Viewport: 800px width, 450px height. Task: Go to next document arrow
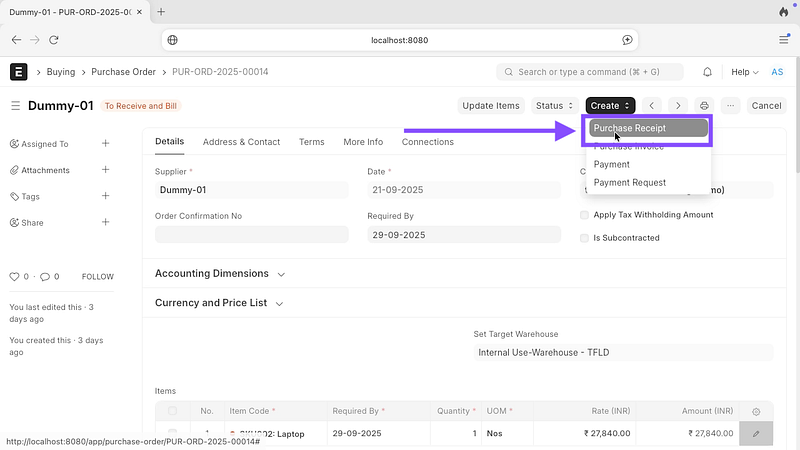coord(678,106)
